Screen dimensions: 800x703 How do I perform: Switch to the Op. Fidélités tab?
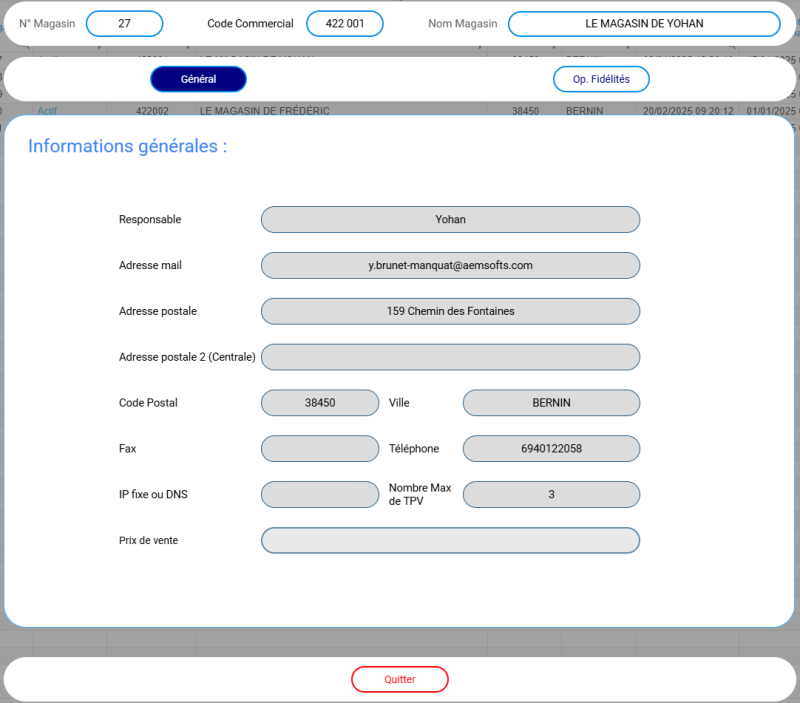[601, 79]
